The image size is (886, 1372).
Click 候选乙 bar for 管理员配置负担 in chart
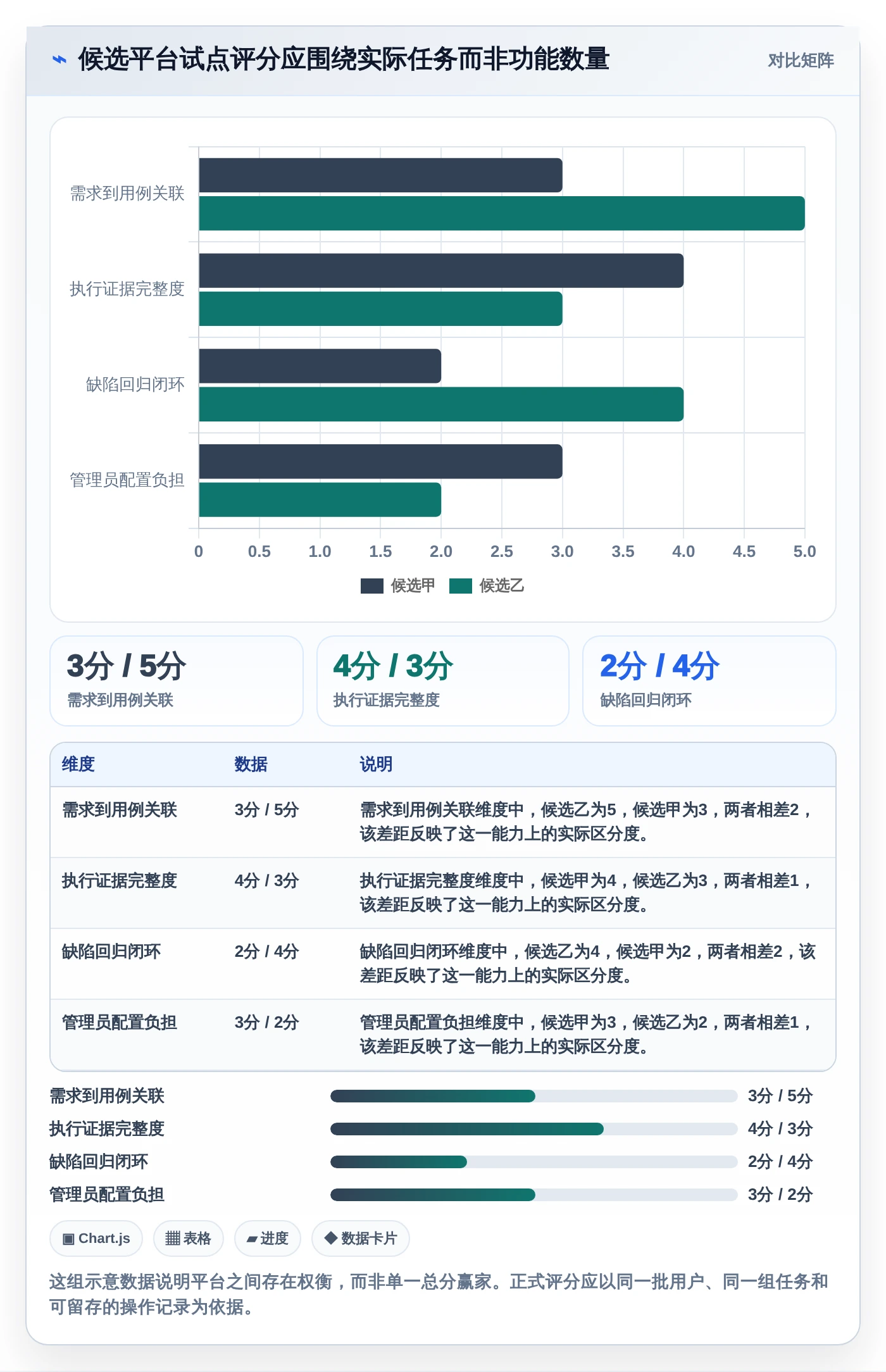[320, 500]
